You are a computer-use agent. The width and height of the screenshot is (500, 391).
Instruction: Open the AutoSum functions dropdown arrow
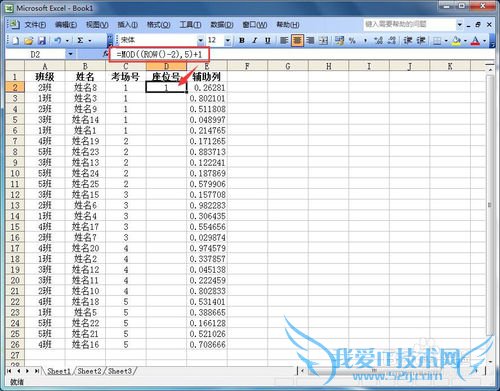pyautogui.click(x=90, y=41)
